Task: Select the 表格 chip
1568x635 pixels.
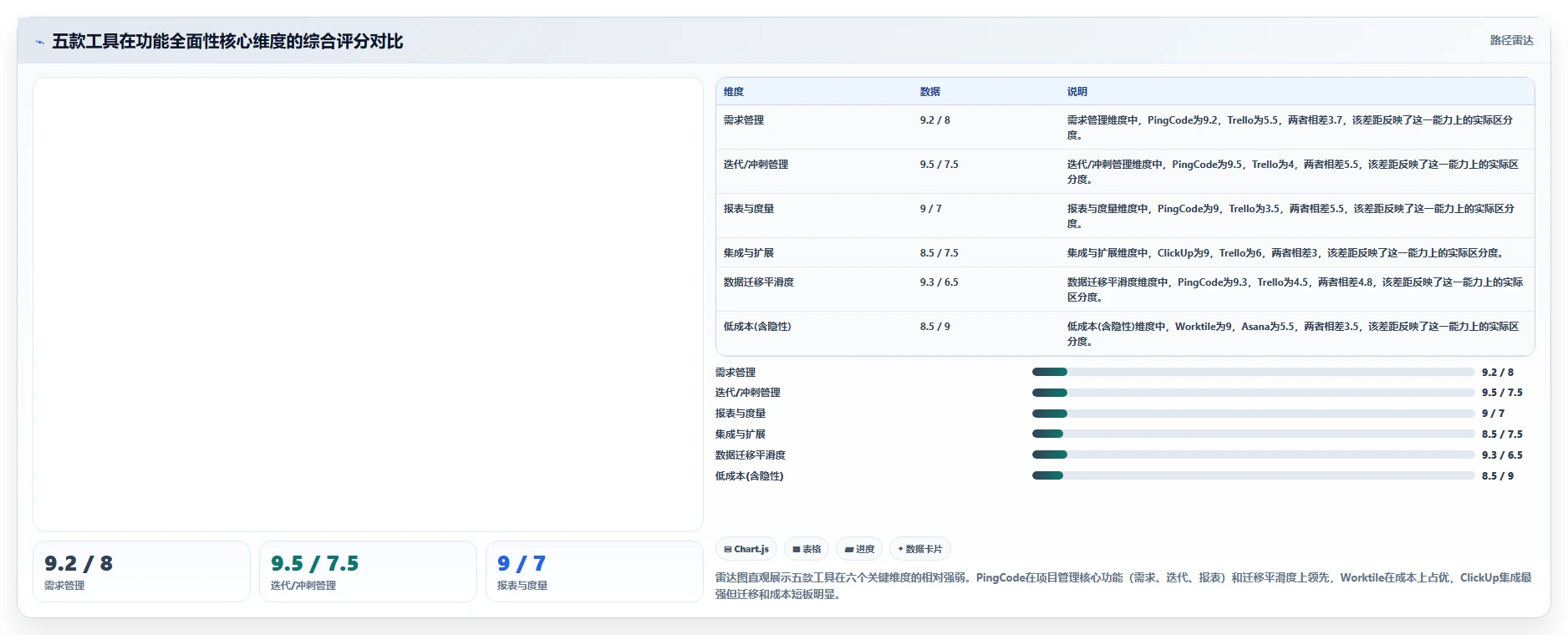Action: pos(807,549)
